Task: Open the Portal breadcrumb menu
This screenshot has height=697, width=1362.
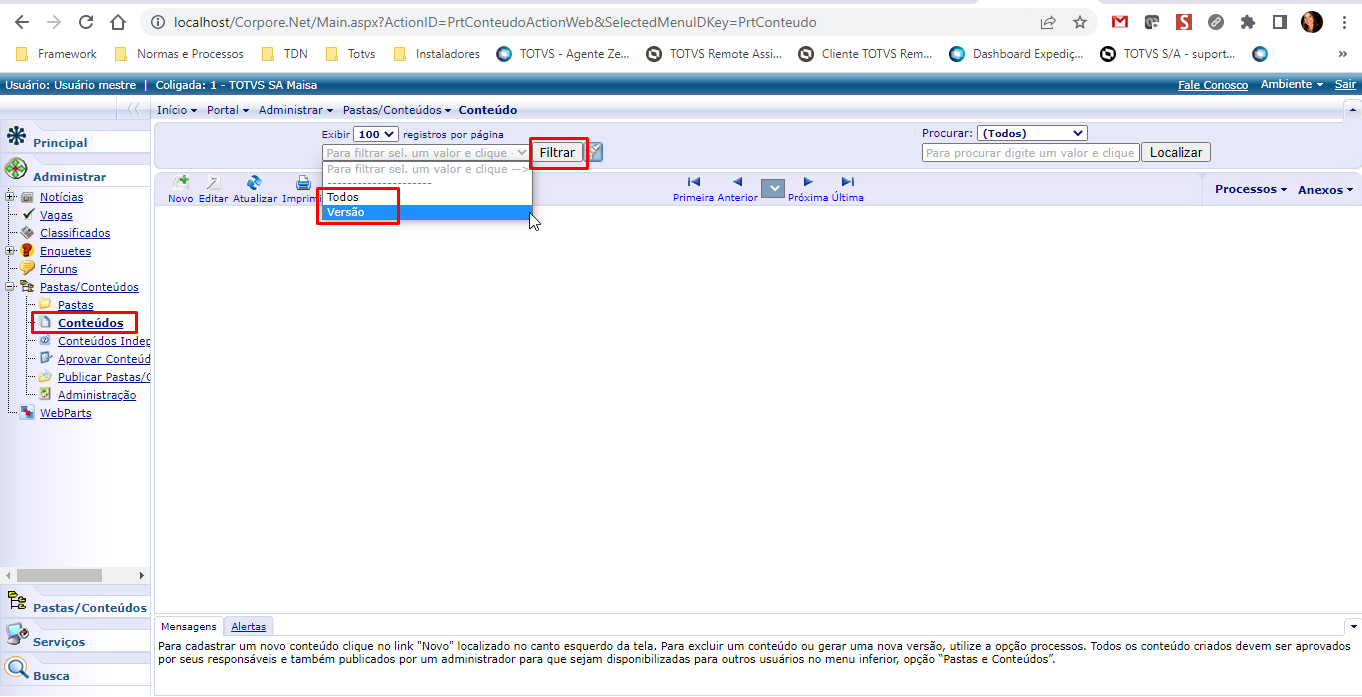Action: (x=228, y=110)
